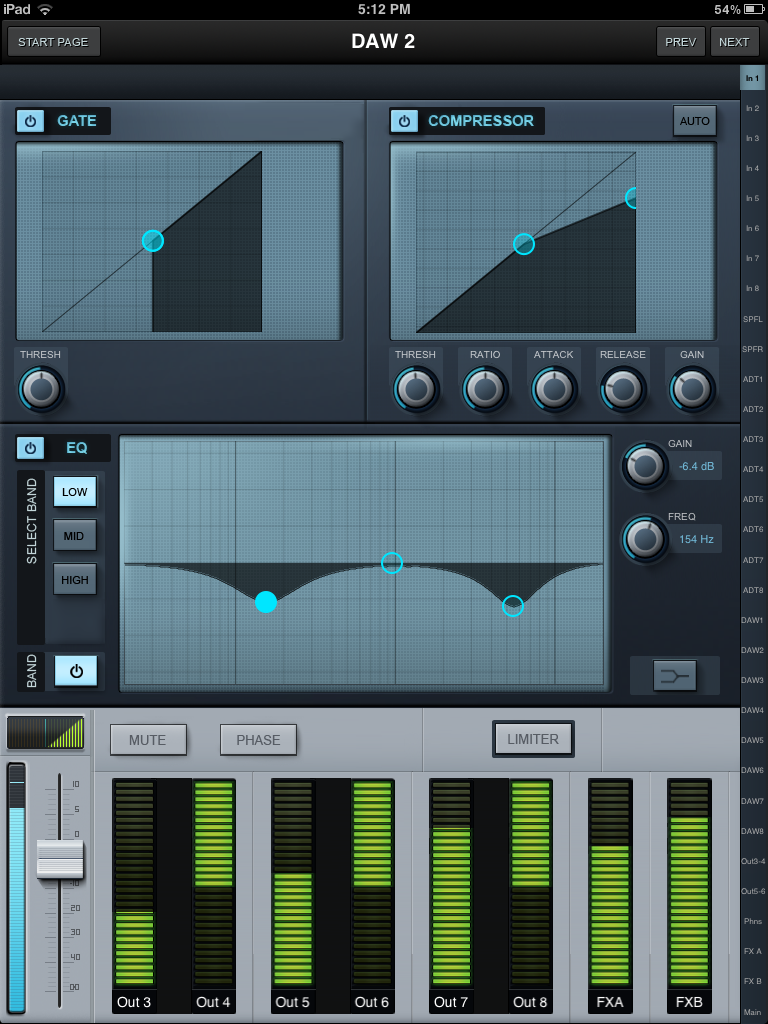Toggle the Compressor power icon
This screenshot has height=1024, width=768.
tap(404, 121)
